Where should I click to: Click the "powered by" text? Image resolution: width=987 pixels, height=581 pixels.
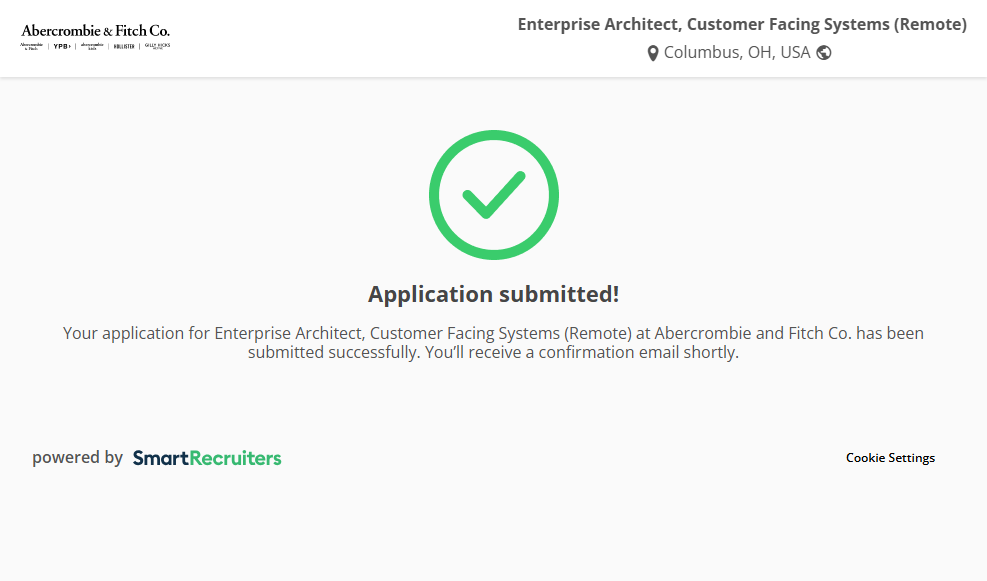pyautogui.click(x=77, y=458)
